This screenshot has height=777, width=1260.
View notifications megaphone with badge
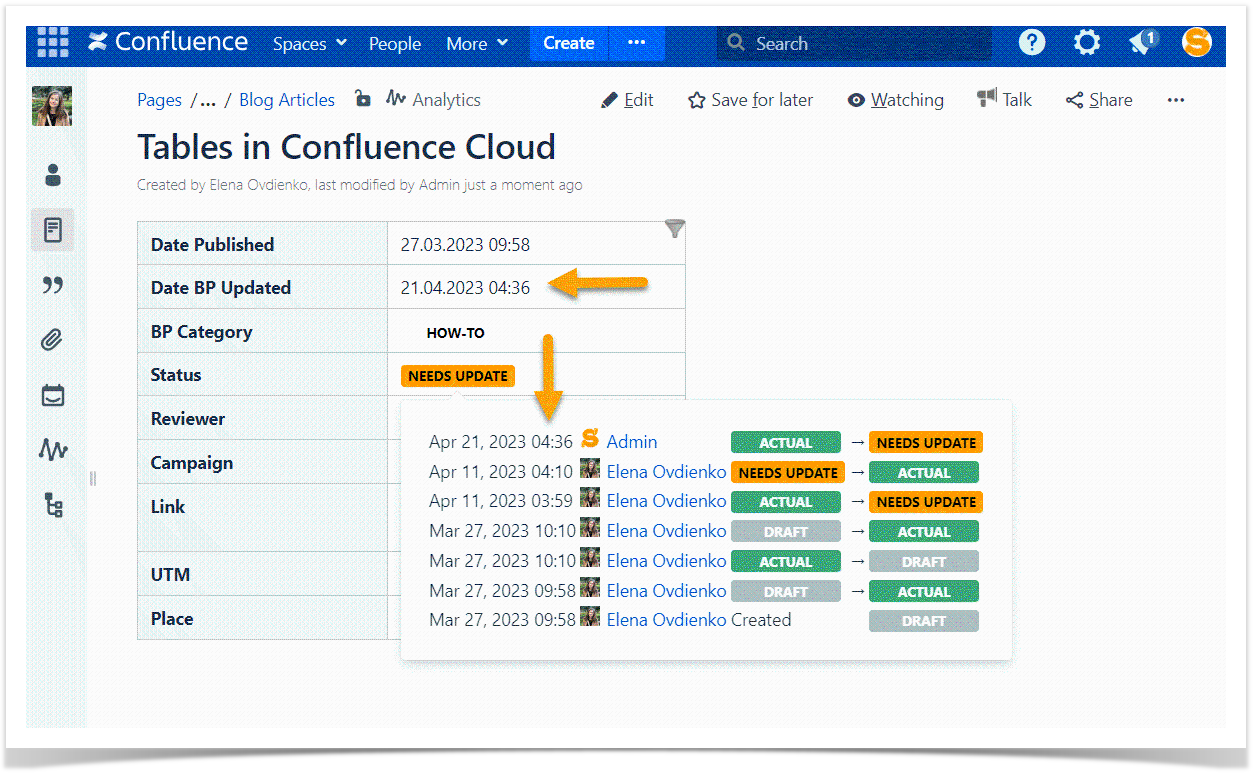(1143, 42)
